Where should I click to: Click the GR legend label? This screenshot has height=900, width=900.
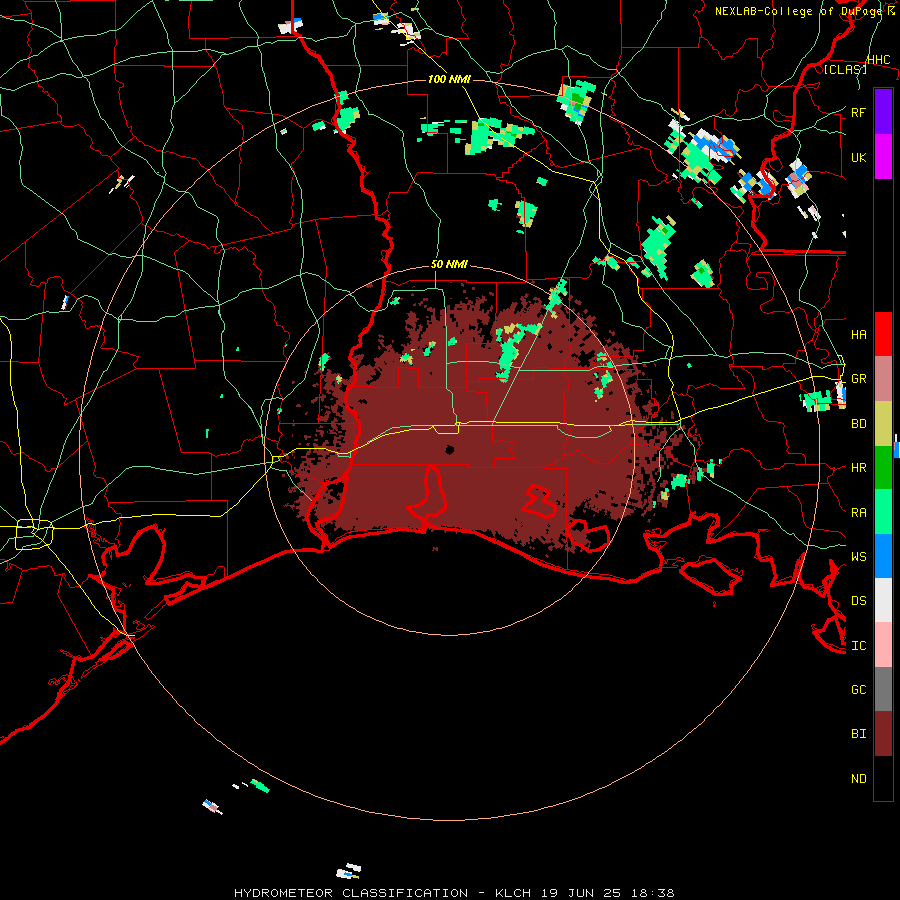point(858,379)
